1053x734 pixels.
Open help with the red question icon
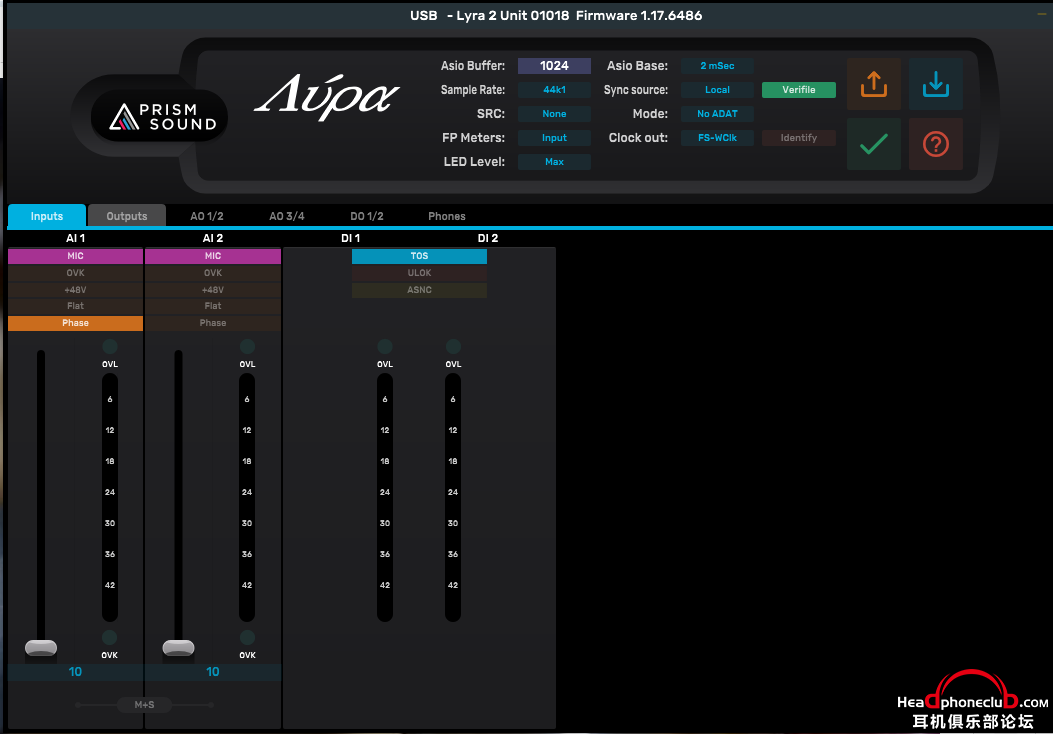coord(935,144)
